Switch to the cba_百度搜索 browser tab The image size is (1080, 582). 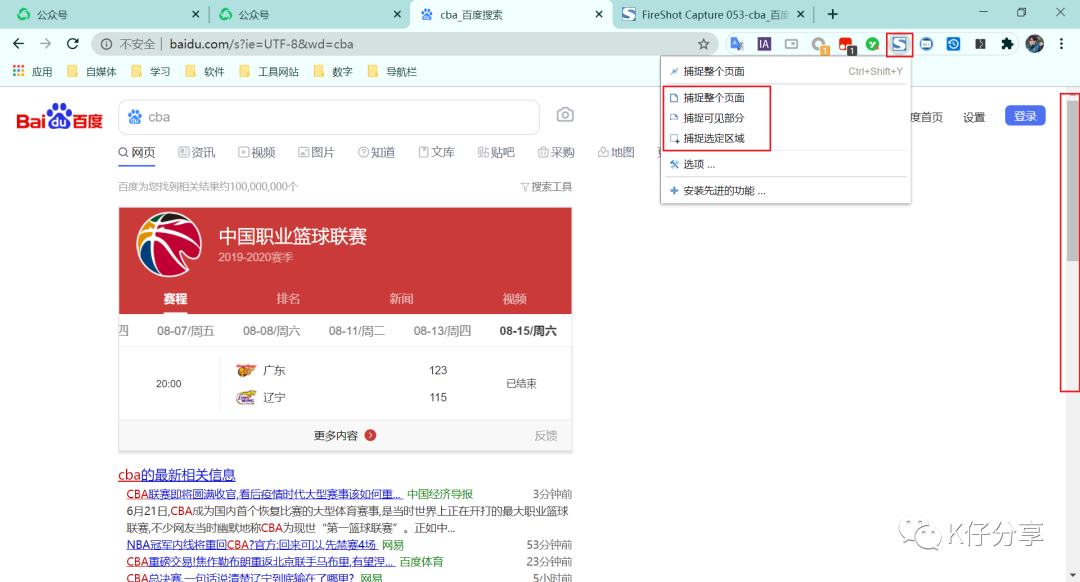tap(510, 14)
